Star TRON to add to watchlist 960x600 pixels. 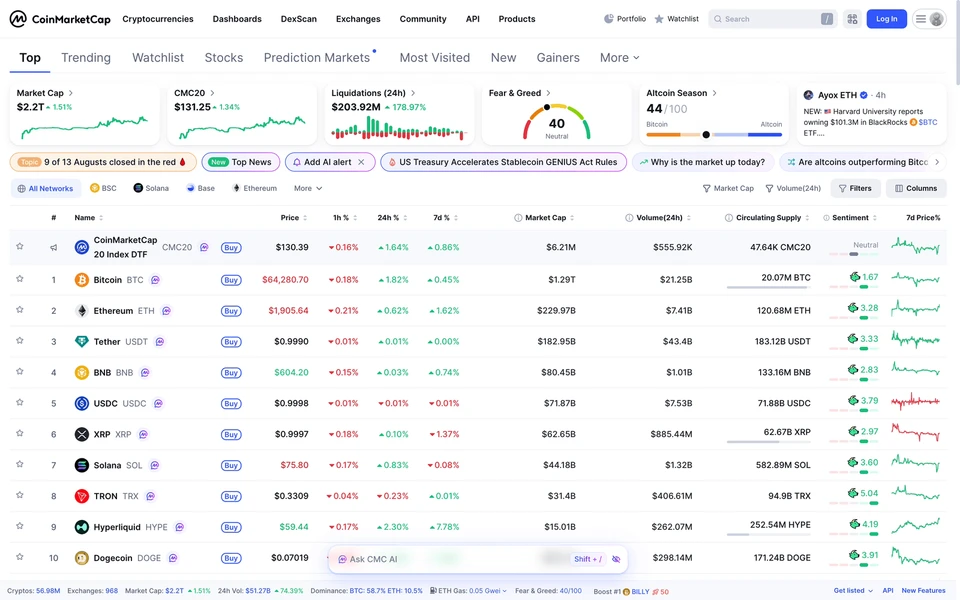click(x=20, y=495)
